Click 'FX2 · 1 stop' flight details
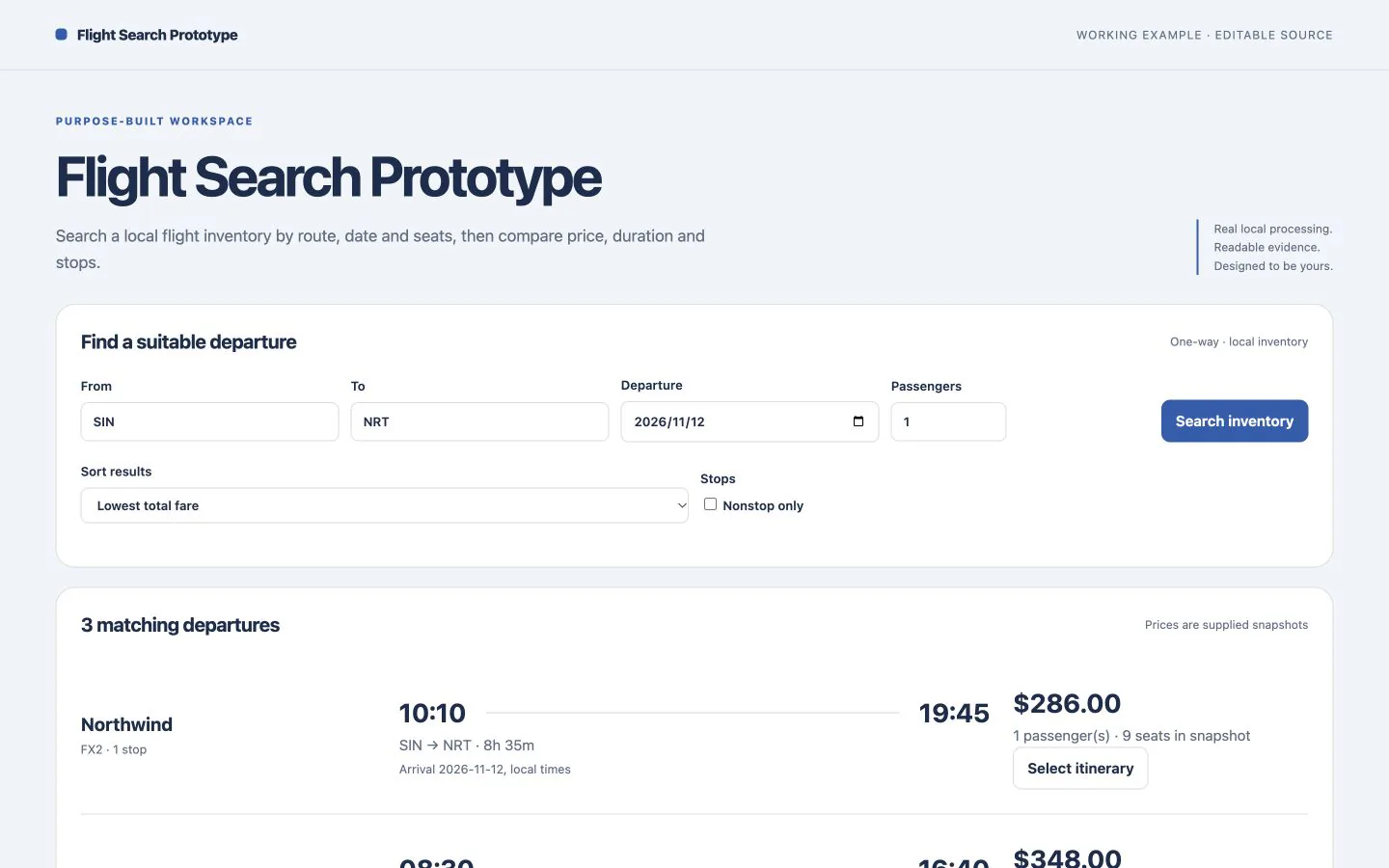 114,749
